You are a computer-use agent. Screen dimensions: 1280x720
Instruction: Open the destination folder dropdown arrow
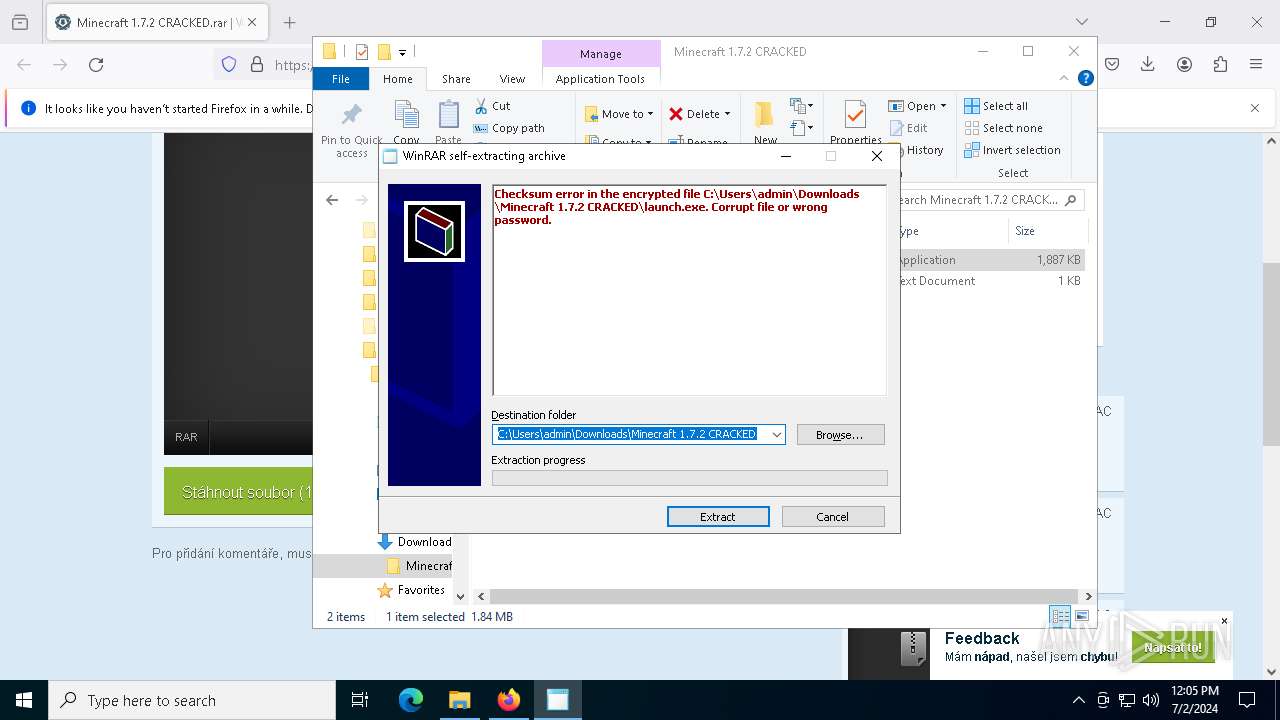coord(776,435)
